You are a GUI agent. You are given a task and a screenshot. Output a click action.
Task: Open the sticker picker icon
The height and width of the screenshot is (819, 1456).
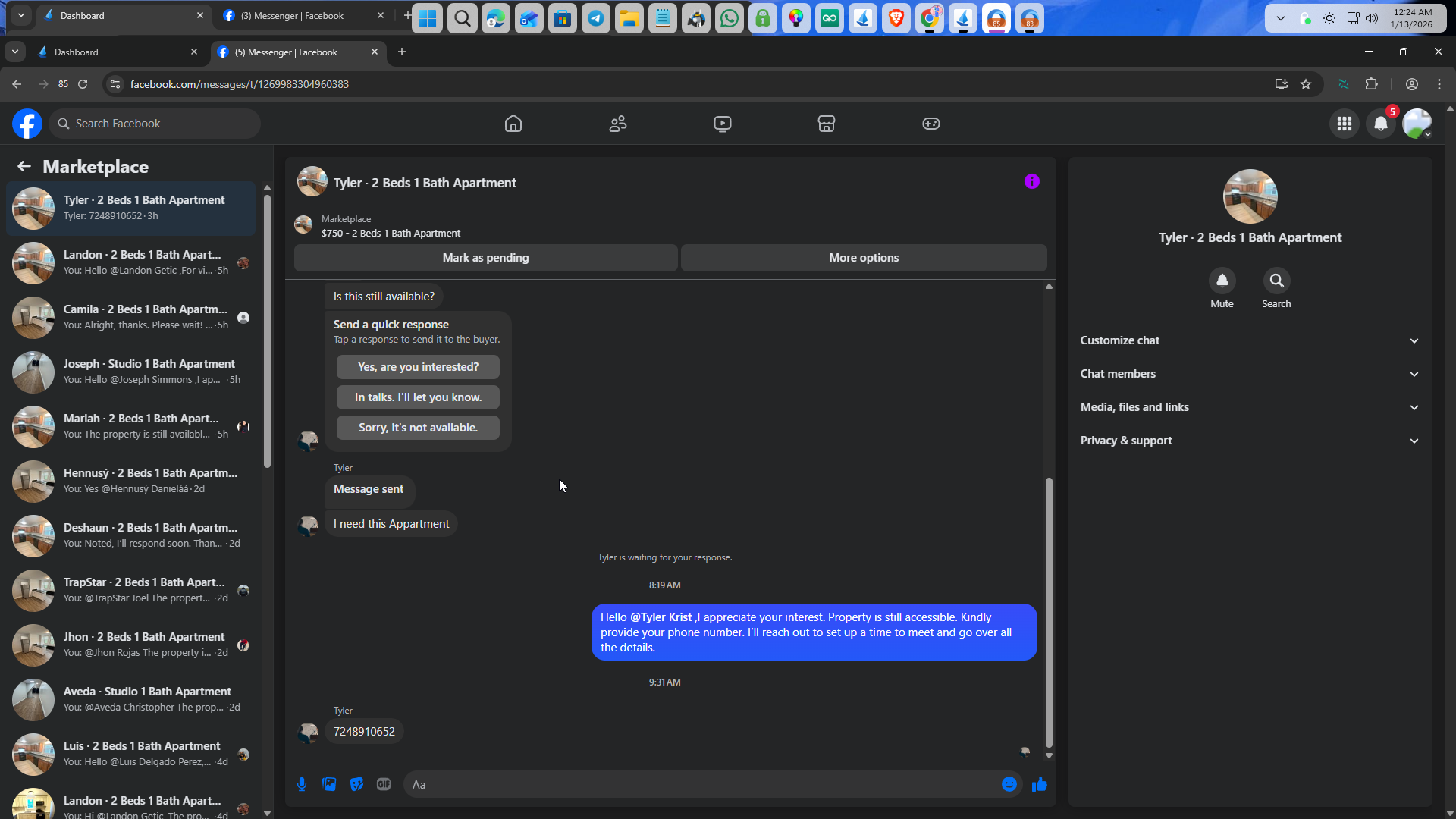[356, 784]
